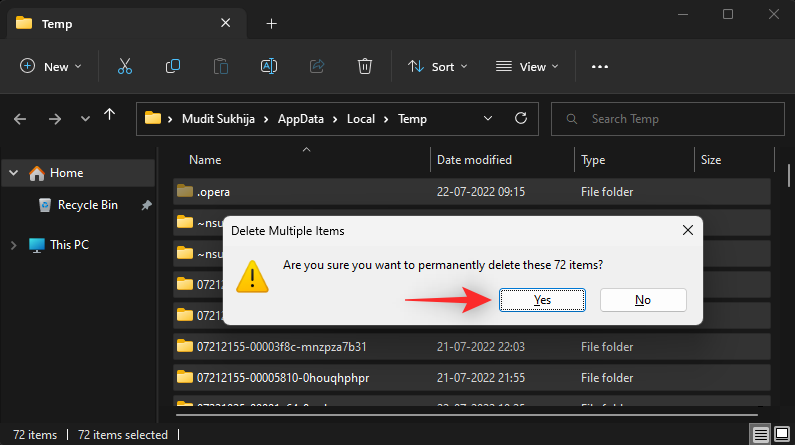Select This PC in navigation pane
Viewport: 795px width, 445px height.
coord(69,245)
